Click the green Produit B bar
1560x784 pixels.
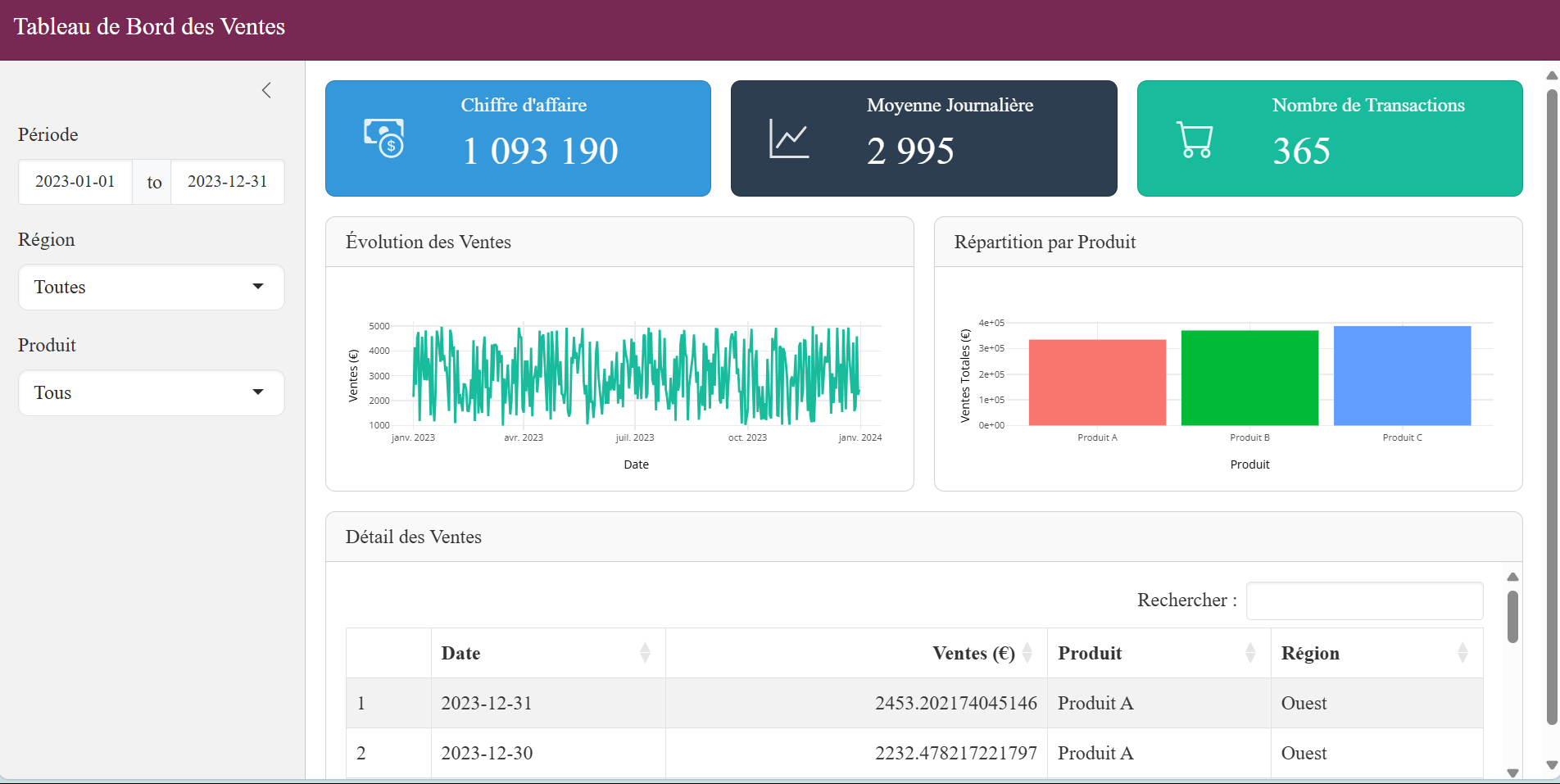[x=1249, y=378]
